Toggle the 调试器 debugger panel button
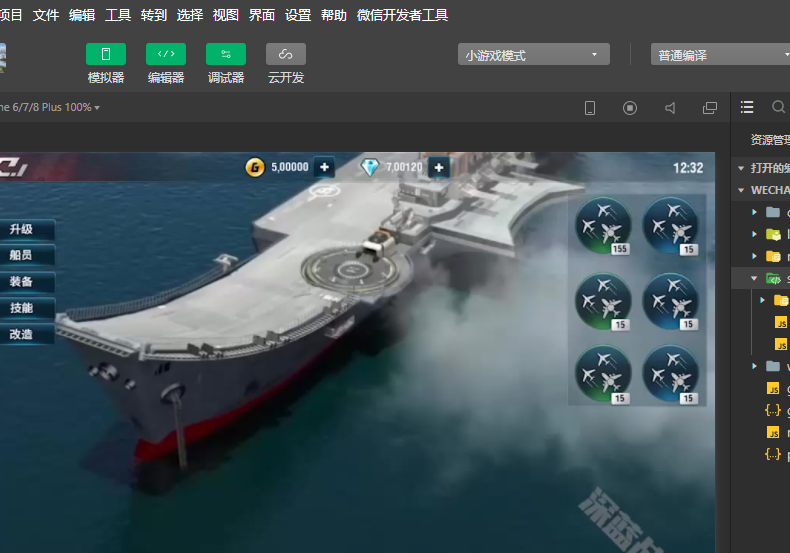 tap(226, 54)
